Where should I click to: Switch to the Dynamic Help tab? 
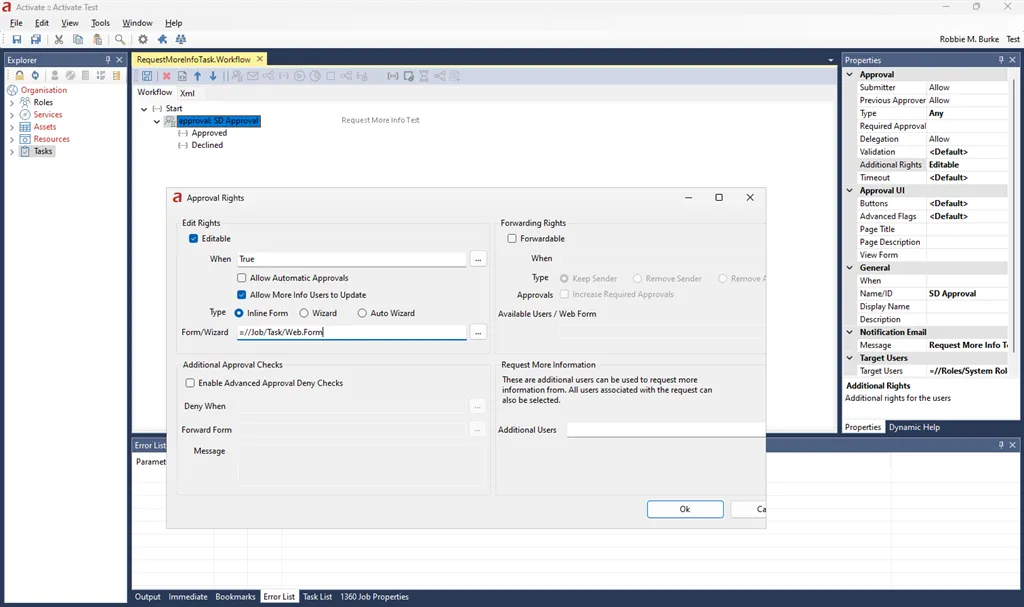click(914, 427)
